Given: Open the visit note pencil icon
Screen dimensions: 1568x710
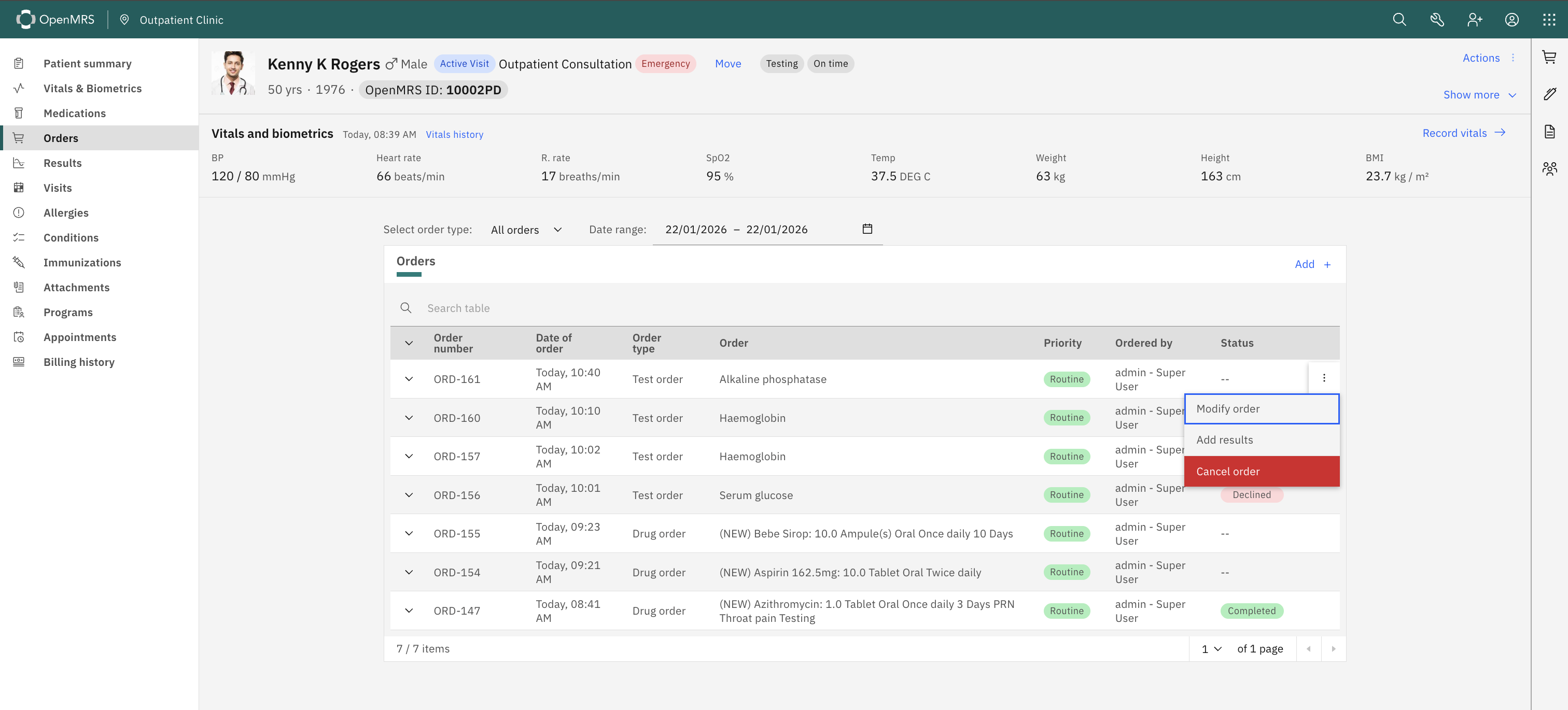Looking at the screenshot, I should 1549,94.
